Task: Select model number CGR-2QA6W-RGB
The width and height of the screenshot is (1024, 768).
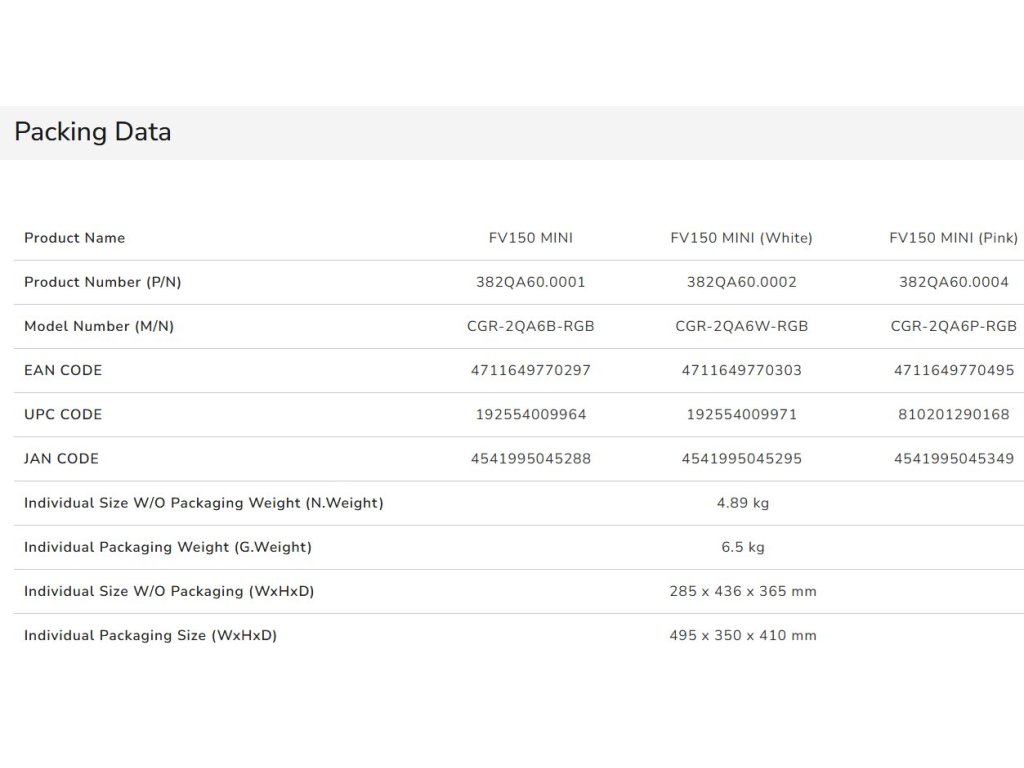Action: pos(741,326)
